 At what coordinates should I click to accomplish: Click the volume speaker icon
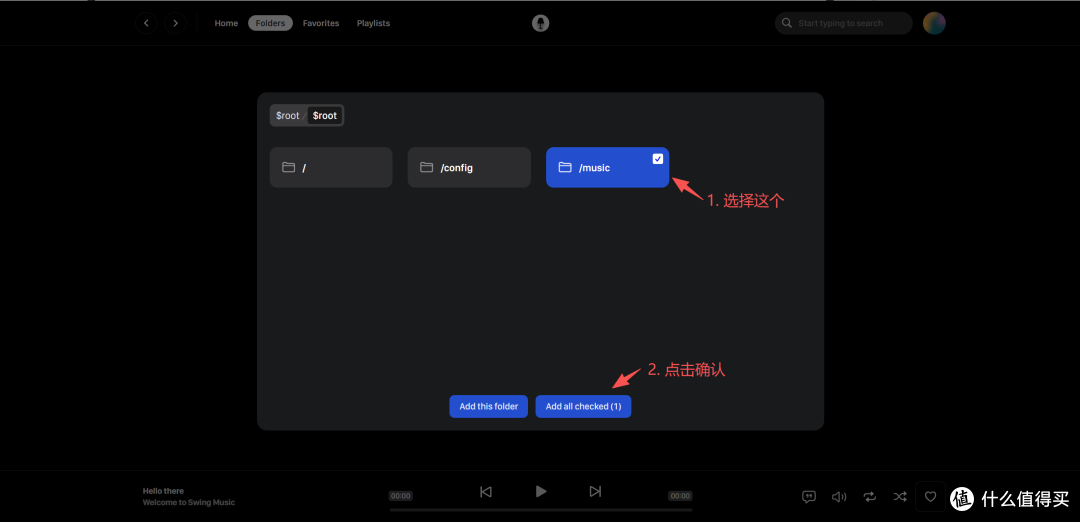839,497
